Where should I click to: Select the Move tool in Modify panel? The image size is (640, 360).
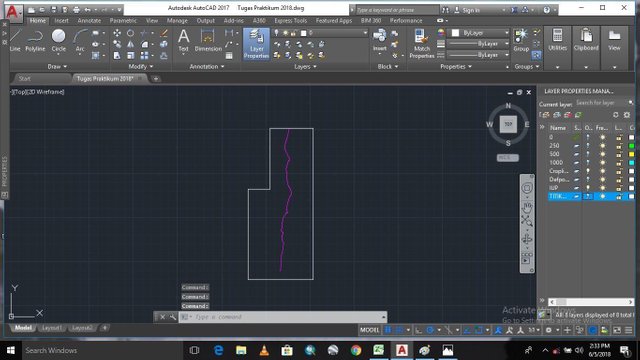(x=117, y=33)
